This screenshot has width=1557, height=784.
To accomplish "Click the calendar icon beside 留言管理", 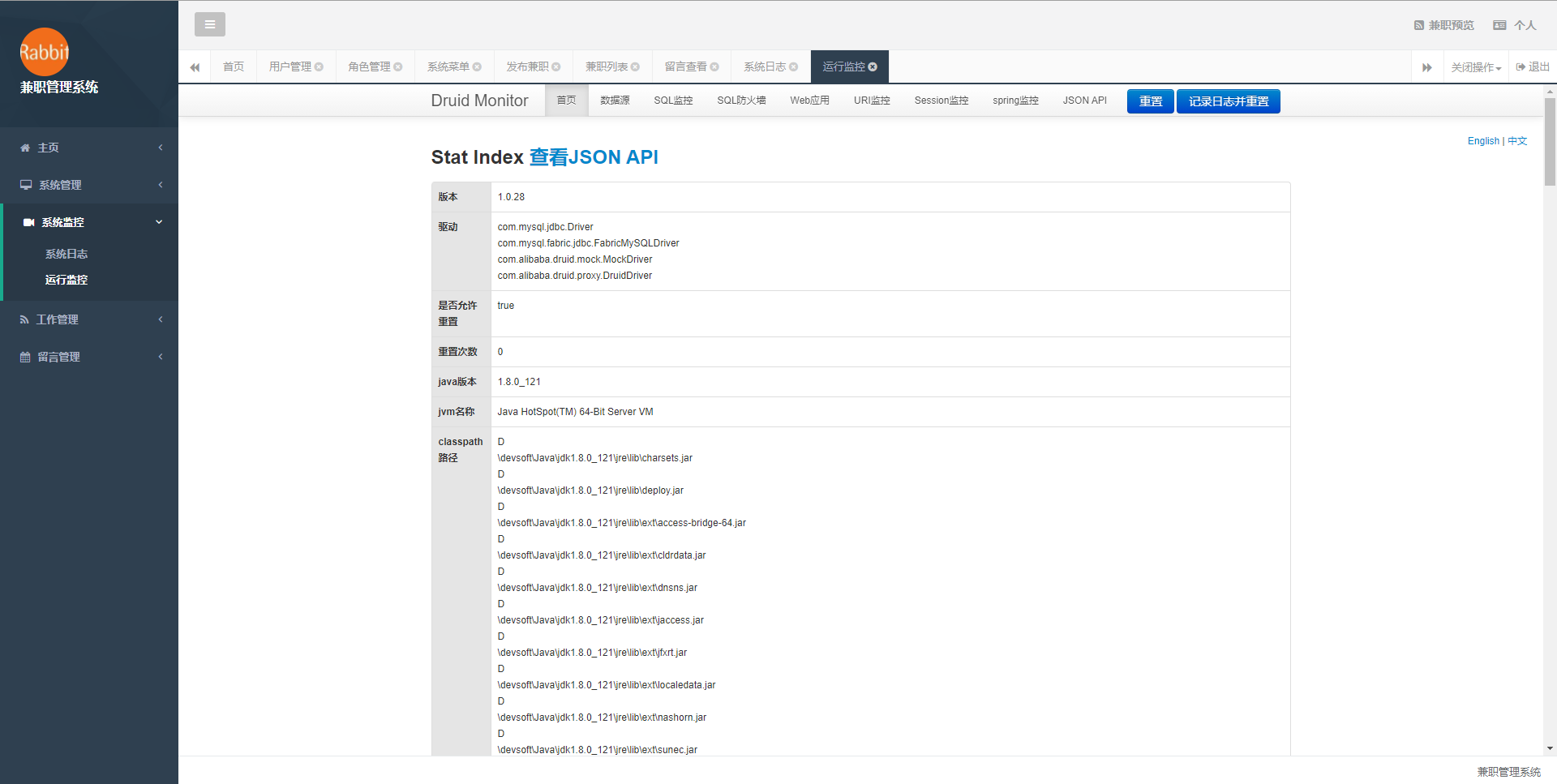I will (25, 357).
